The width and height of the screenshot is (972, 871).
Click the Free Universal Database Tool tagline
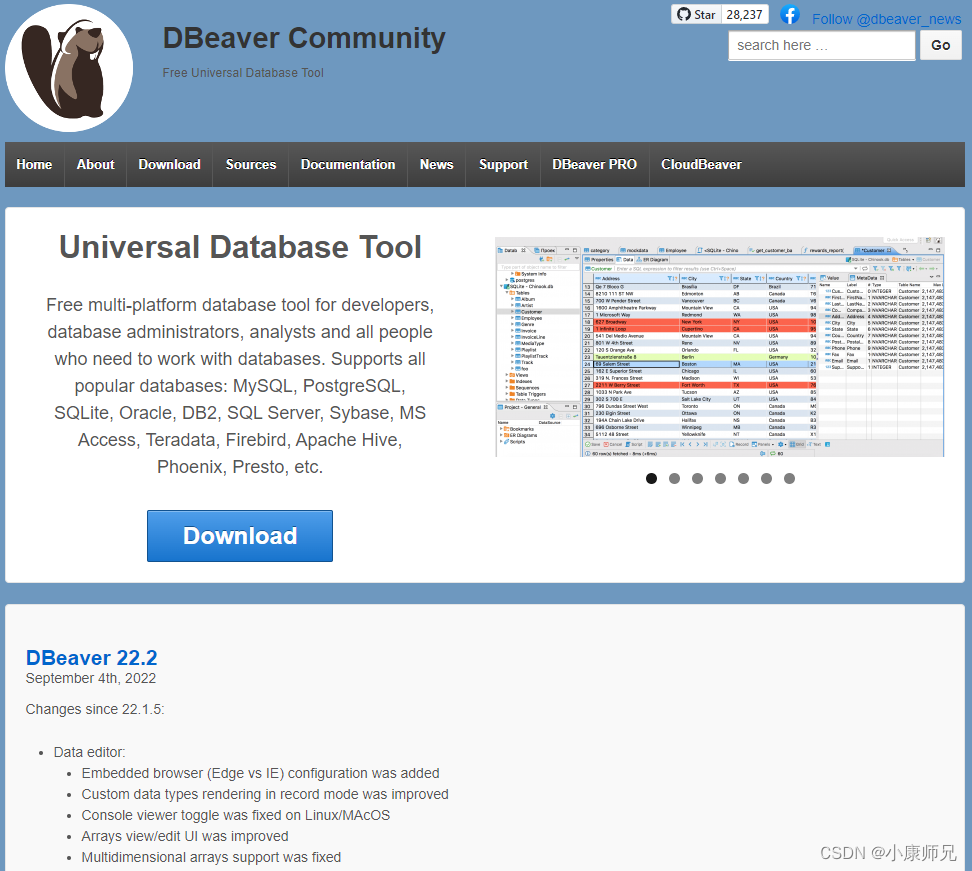pyautogui.click(x=243, y=73)
